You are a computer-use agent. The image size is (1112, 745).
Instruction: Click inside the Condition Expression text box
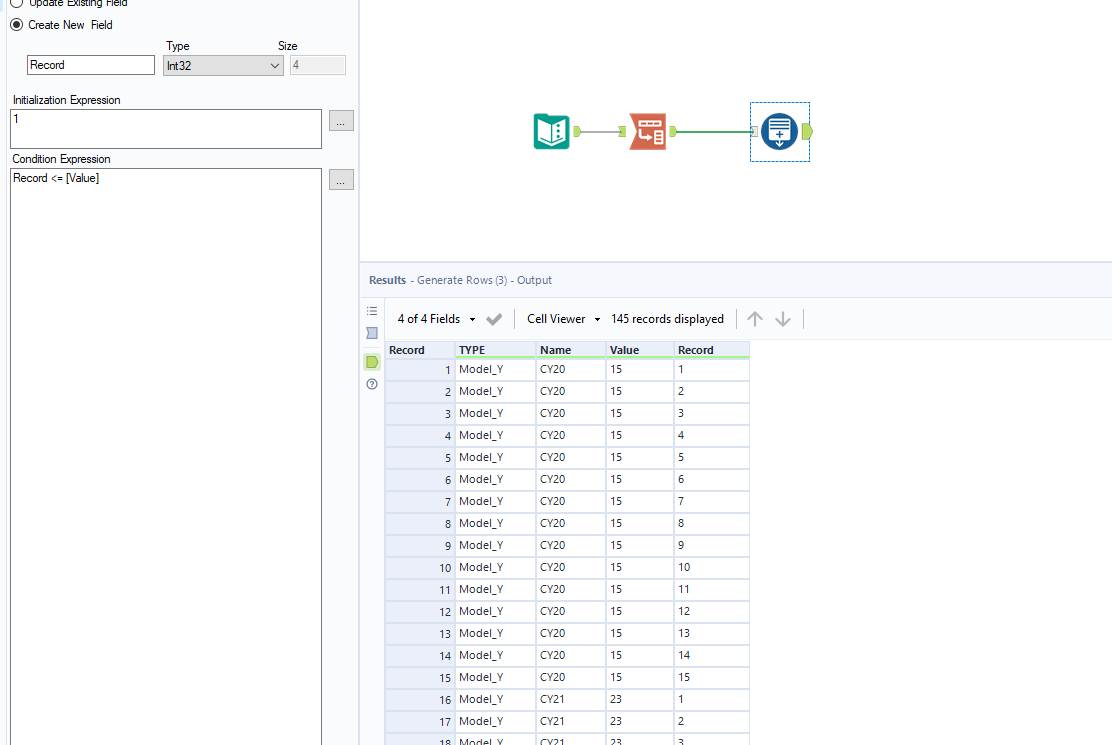(x=165, y=200)
